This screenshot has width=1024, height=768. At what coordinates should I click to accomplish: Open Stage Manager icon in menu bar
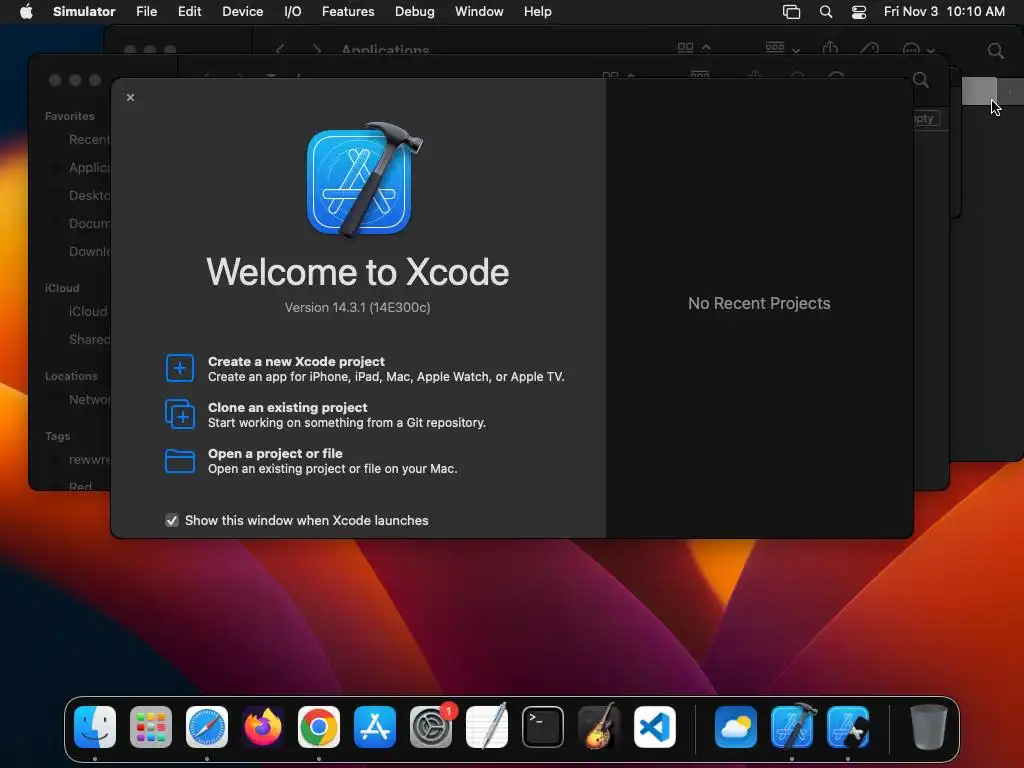792,12
